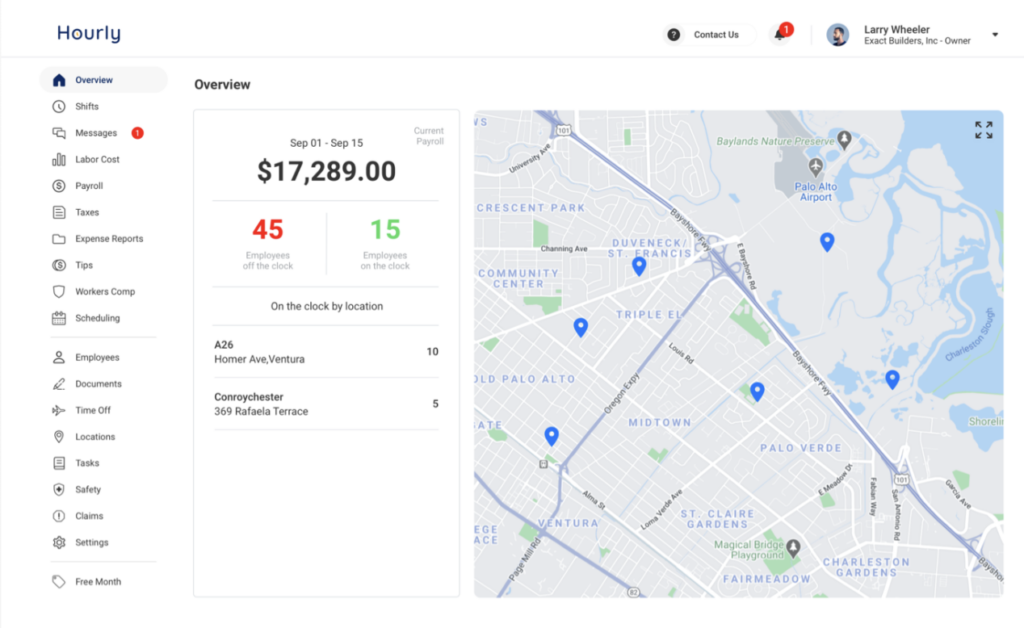Click Larry Wheeler's profile photo

[836, 33]
